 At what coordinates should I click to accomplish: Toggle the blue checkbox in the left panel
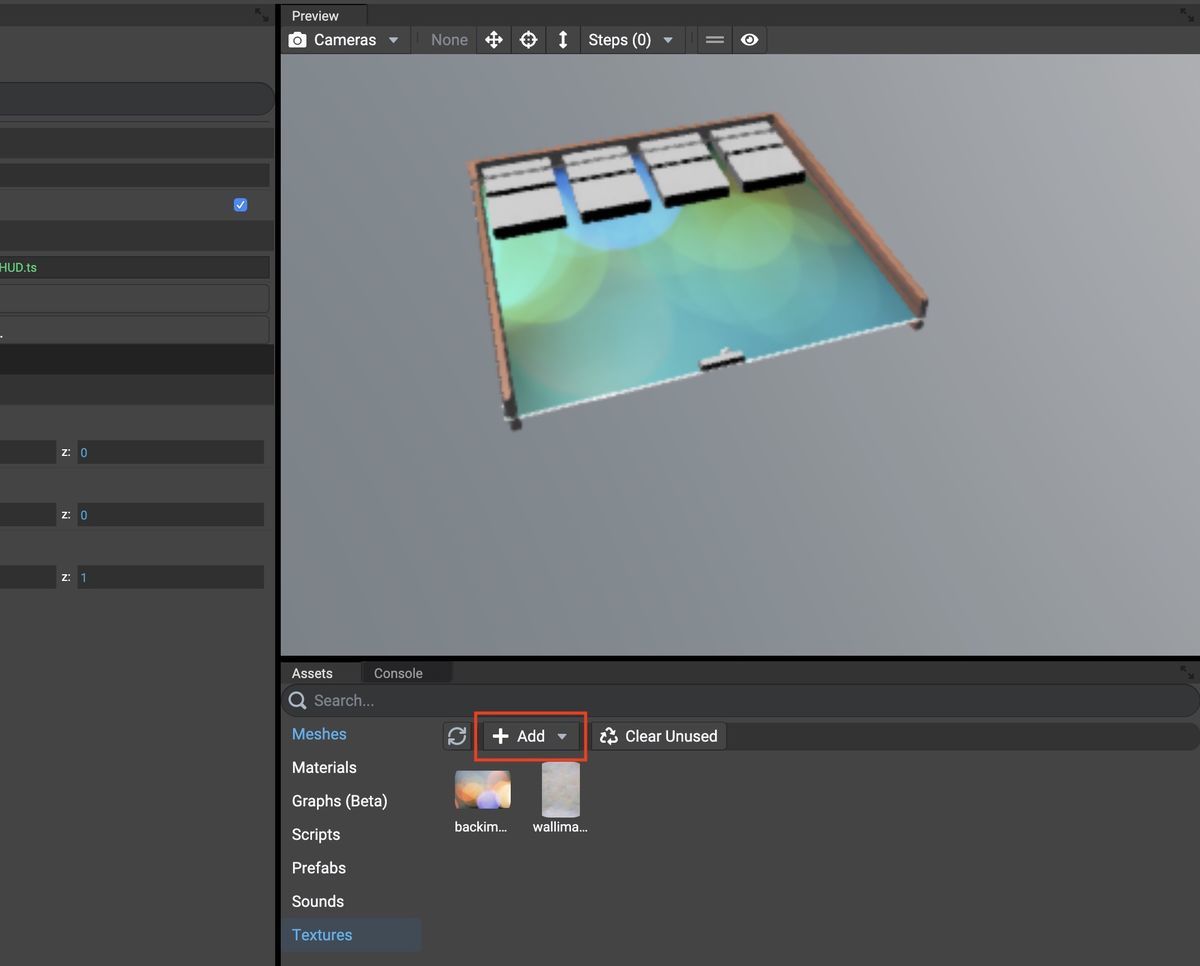(240, 204)
